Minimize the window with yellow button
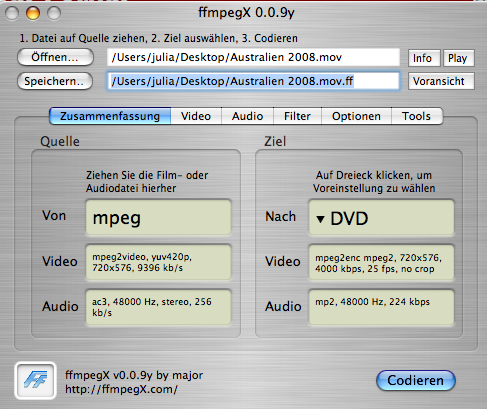The width and height of the screenshot is (487, 409). [x=33, y=13]
